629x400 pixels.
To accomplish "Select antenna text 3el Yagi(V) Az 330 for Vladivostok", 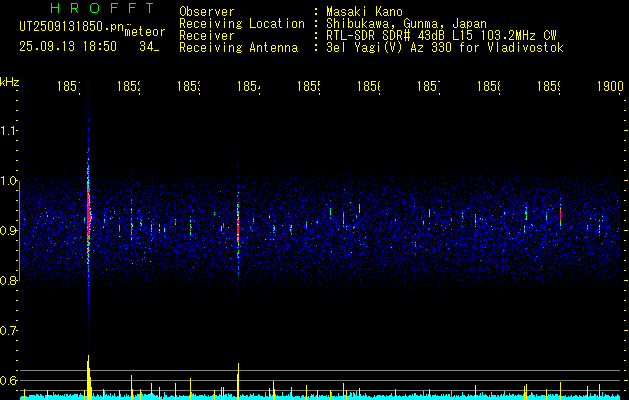I will 445,48.
